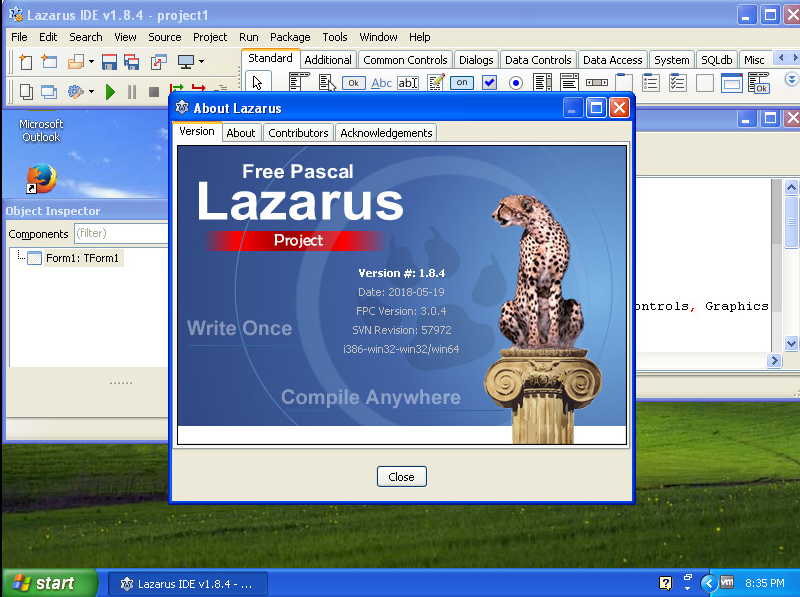Pick the TCheckBox component icon
This screenshot has width=800, height=597.
pos(489,82)
